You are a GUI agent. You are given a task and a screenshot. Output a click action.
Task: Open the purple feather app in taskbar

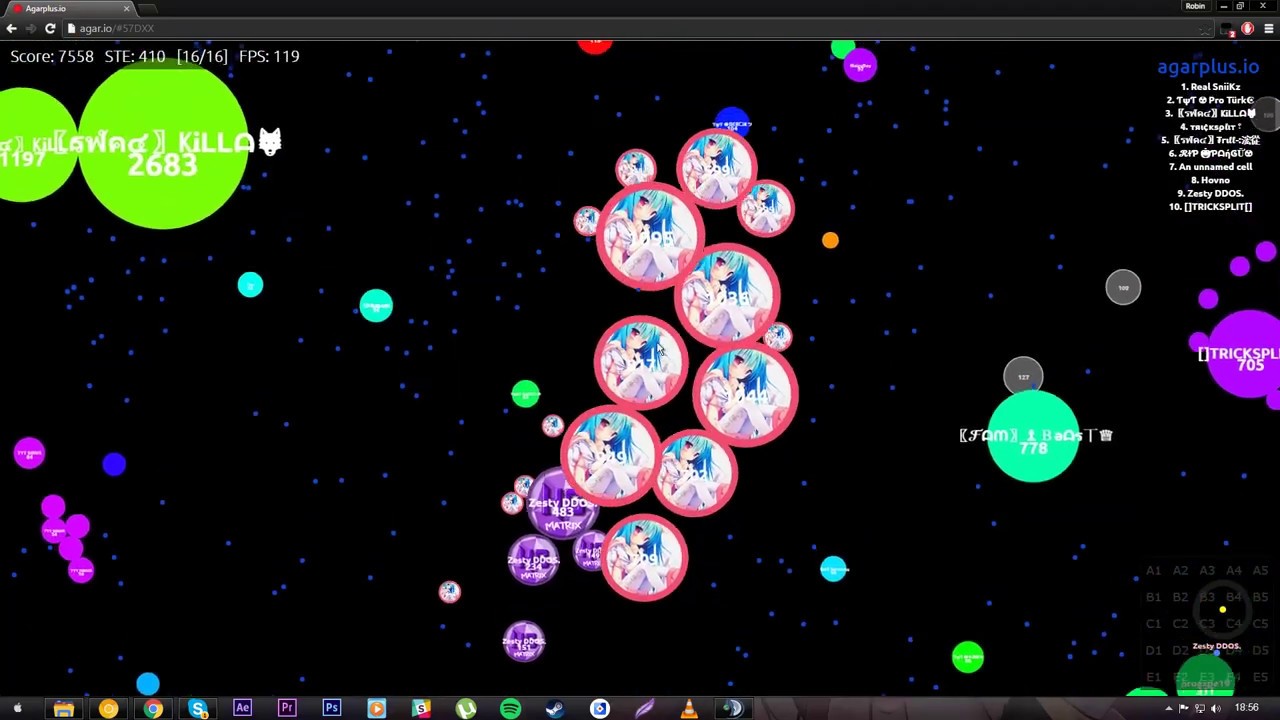tap(644, 709)
